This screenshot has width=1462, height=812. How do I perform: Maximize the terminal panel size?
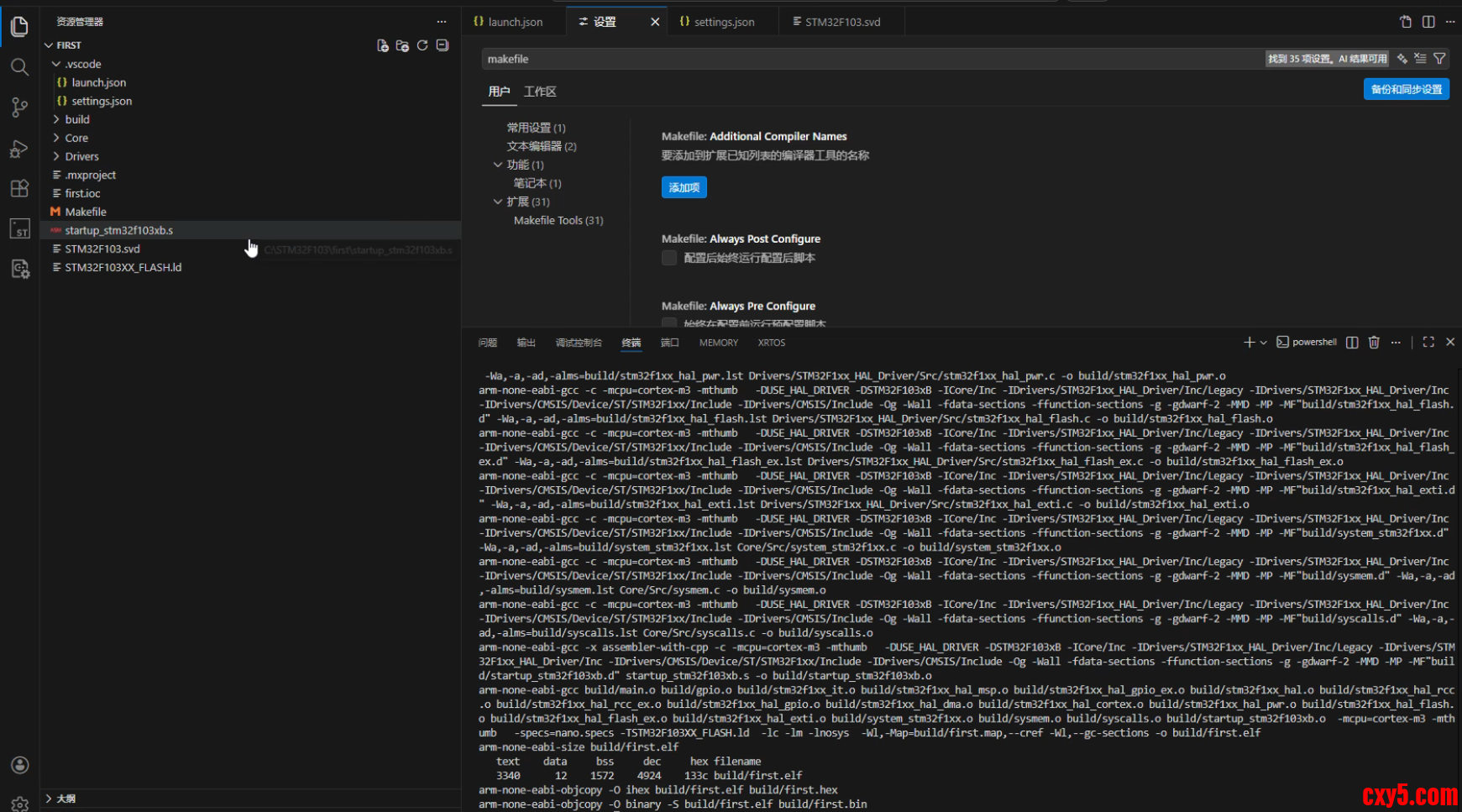click(x=1428, y=343)
